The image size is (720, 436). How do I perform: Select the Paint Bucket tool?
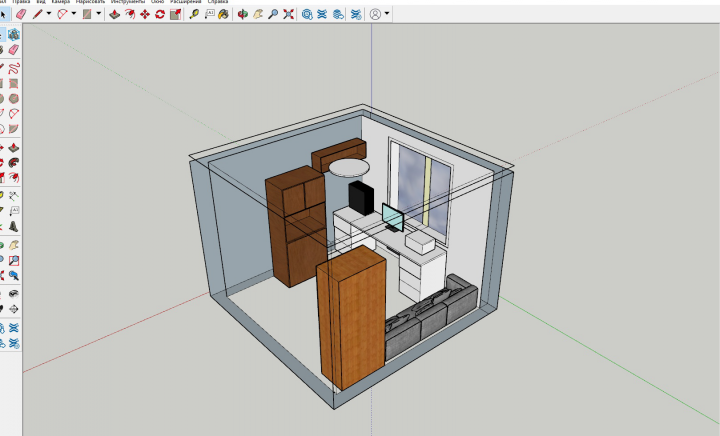click(x=224, y=14)
